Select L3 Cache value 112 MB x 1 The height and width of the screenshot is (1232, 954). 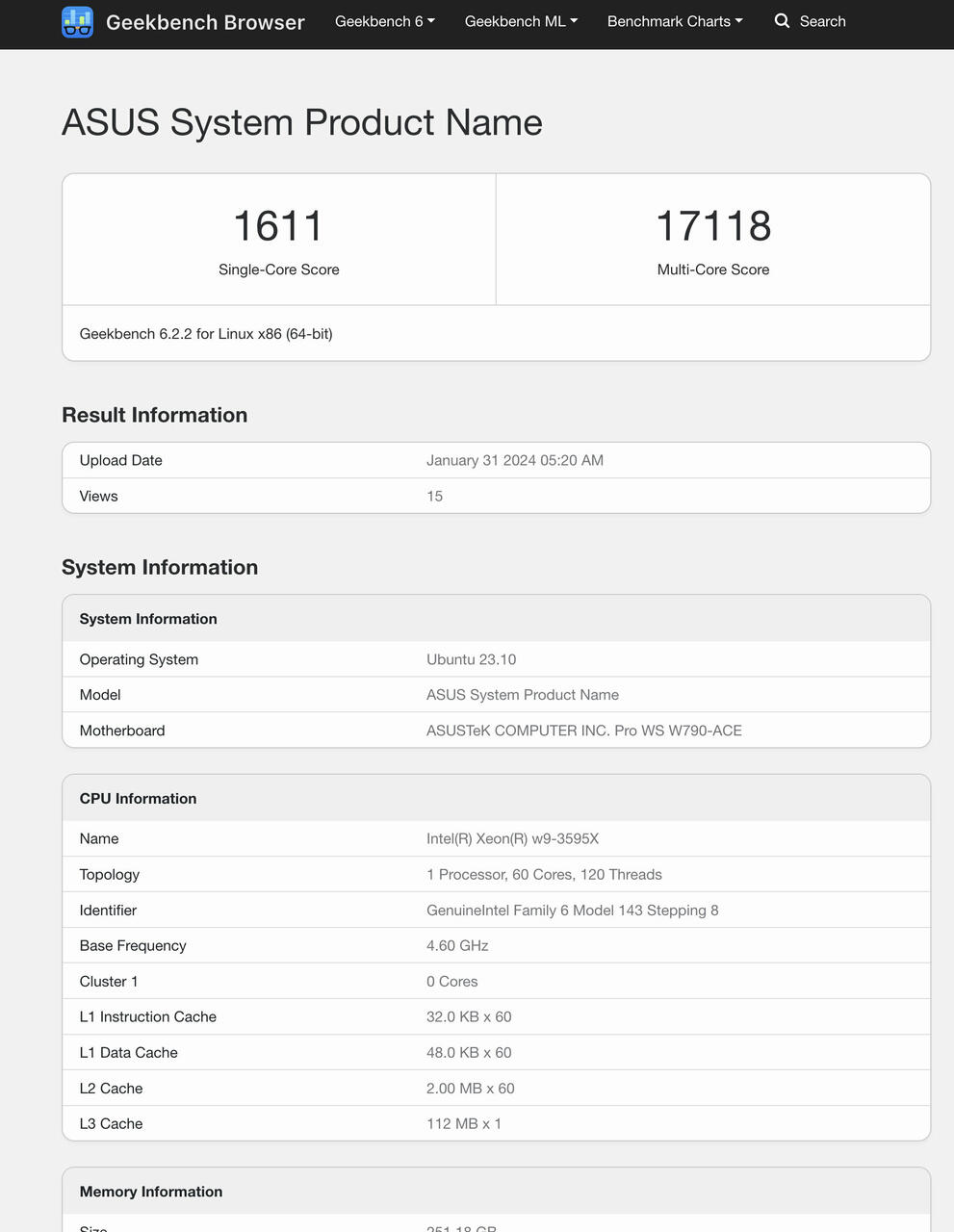[464, 1123]
